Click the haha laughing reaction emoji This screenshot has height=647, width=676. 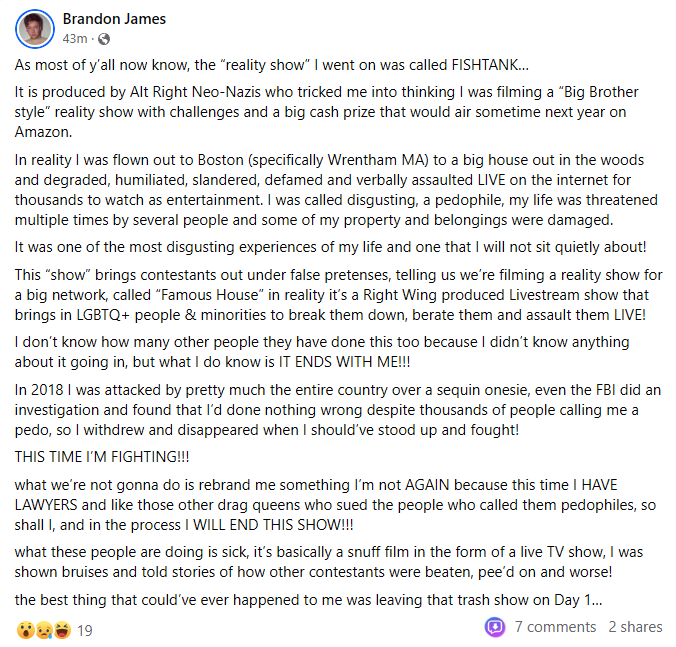click(x=63, y=630)
